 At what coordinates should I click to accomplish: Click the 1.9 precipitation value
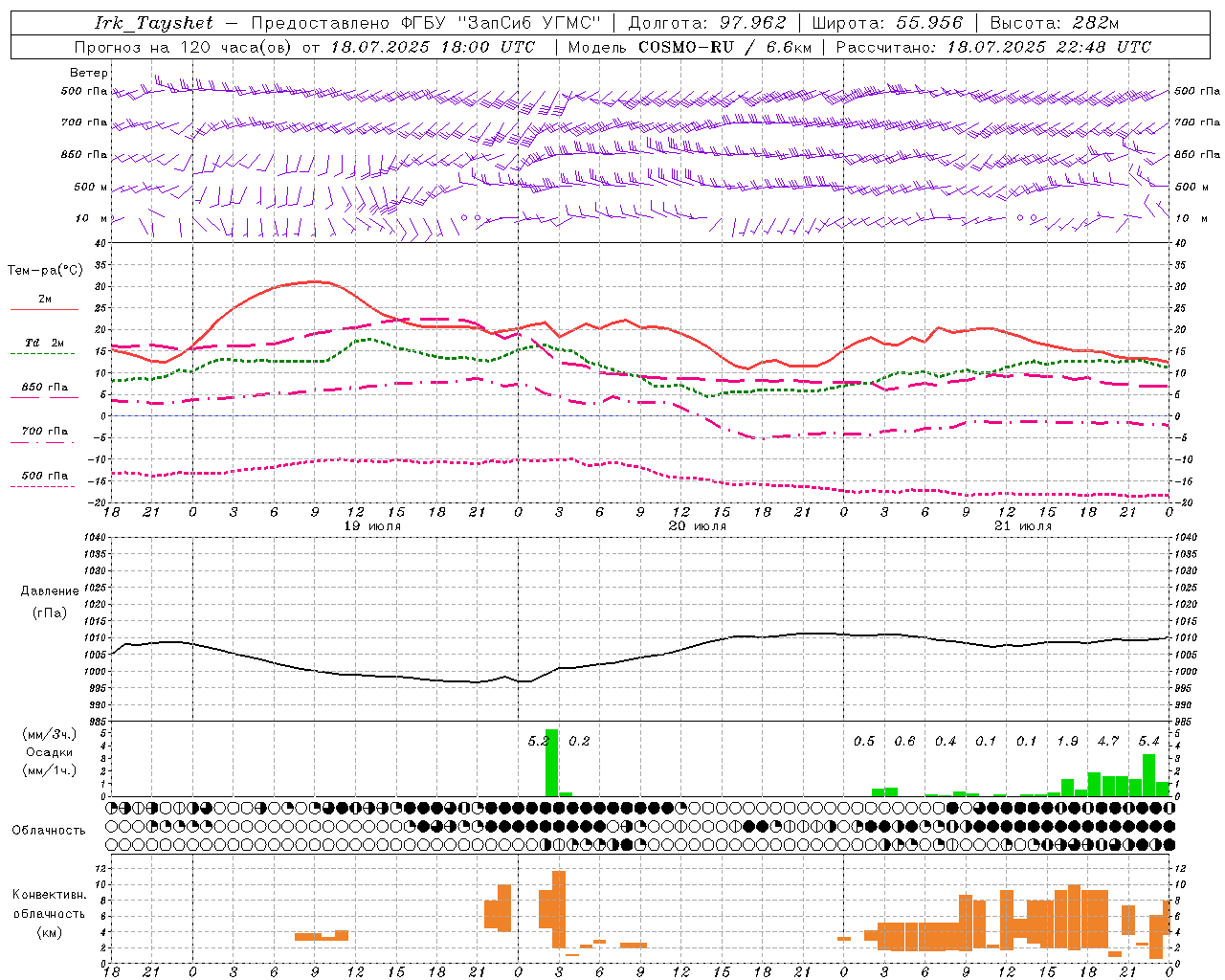(1068, 741)
